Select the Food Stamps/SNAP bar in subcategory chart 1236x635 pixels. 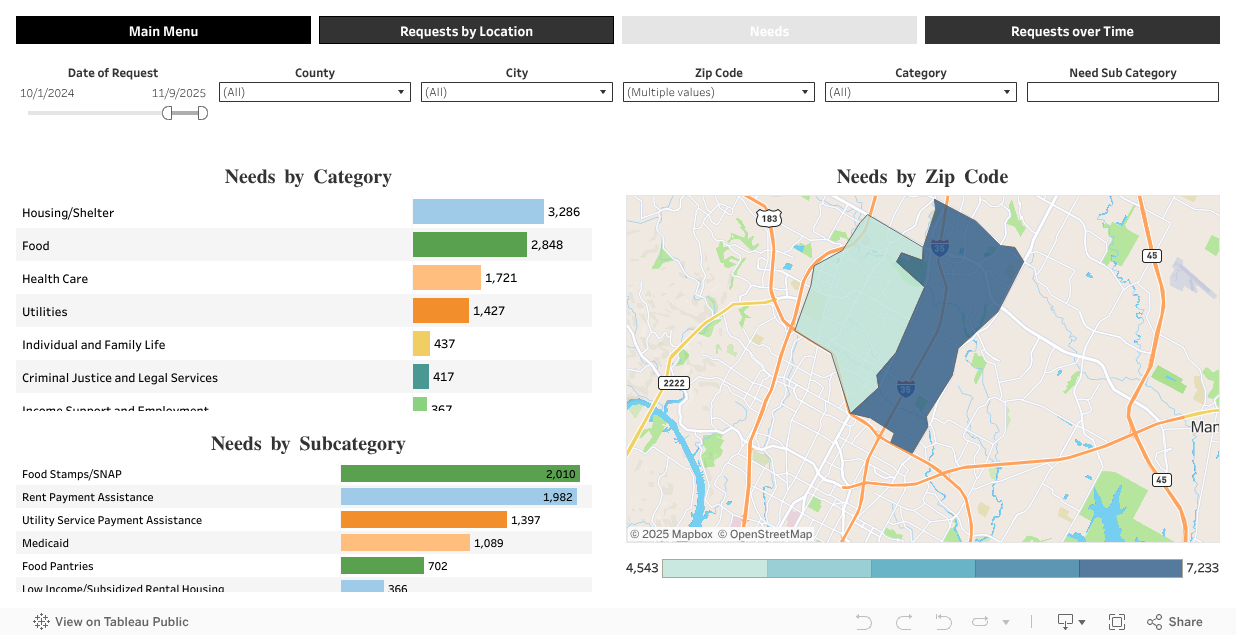[x=460, y=474]
